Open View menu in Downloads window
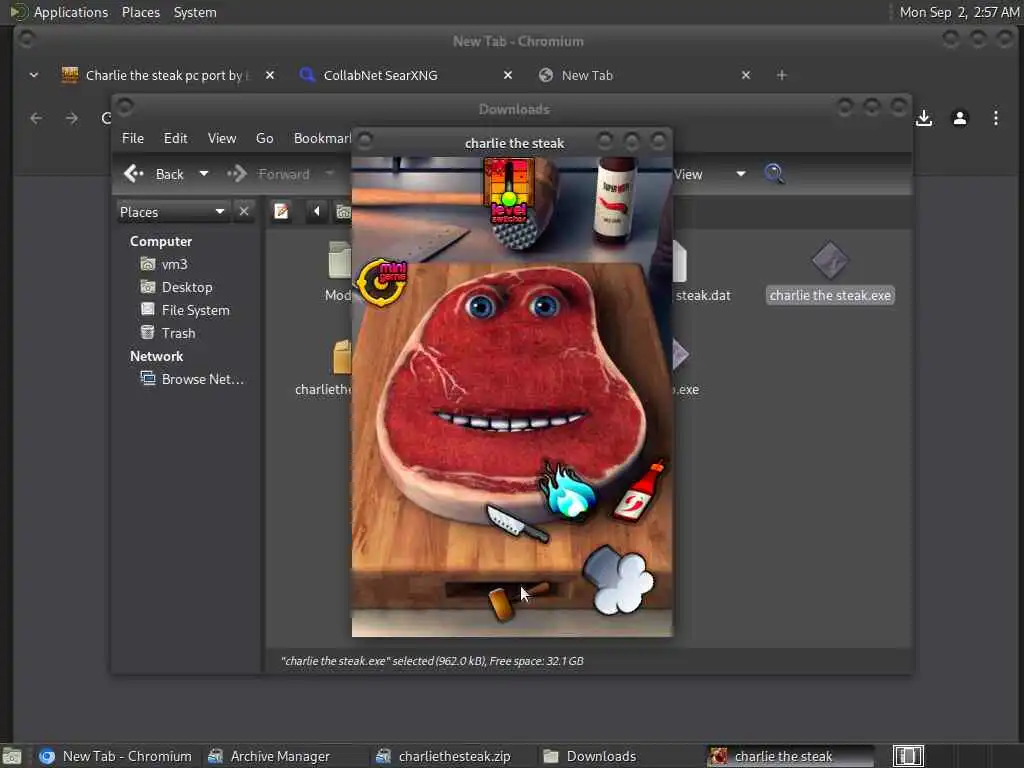The image size is (1024, 768). 222,138
